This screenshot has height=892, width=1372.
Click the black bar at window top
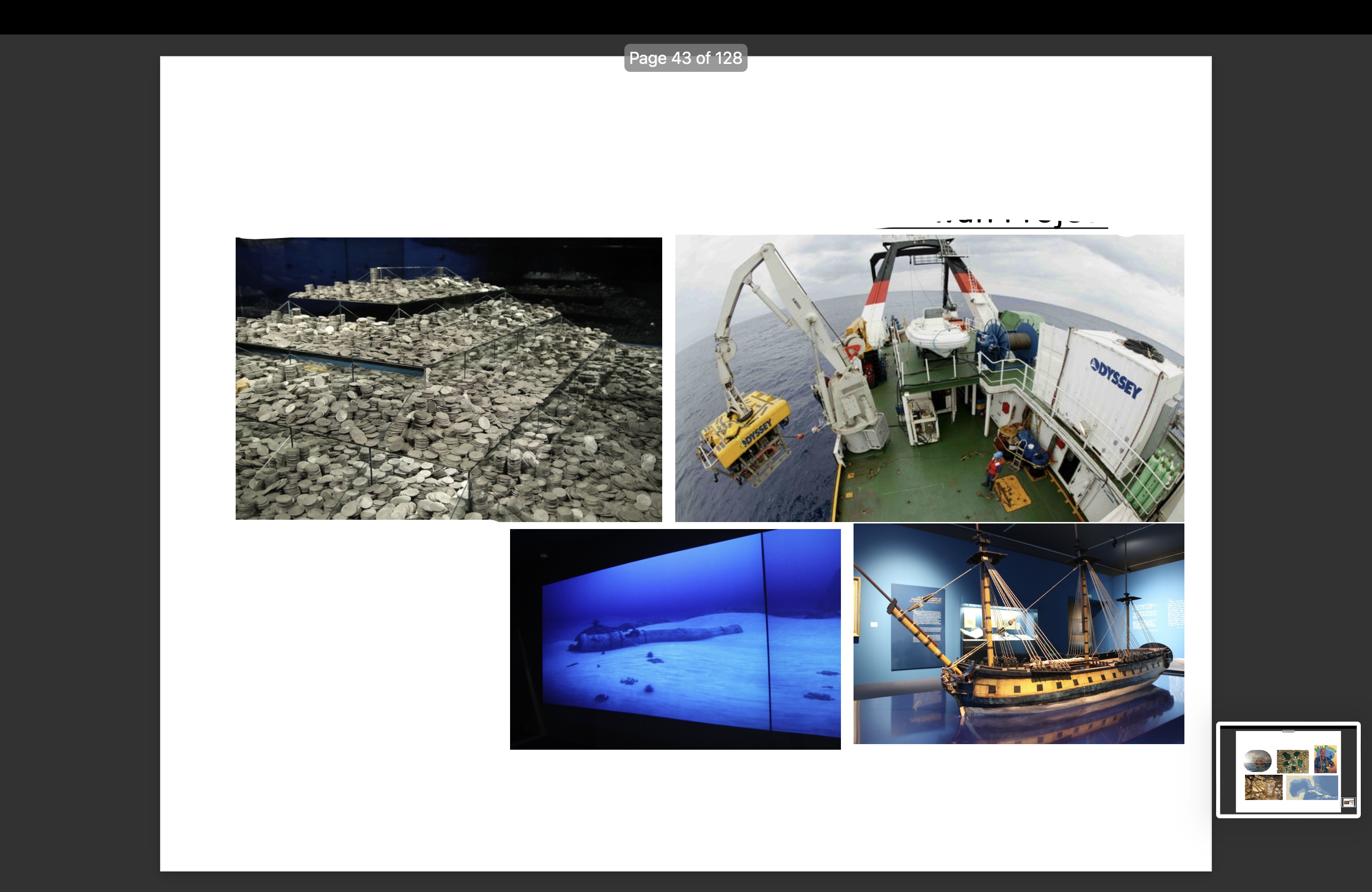tap(686, 17)
